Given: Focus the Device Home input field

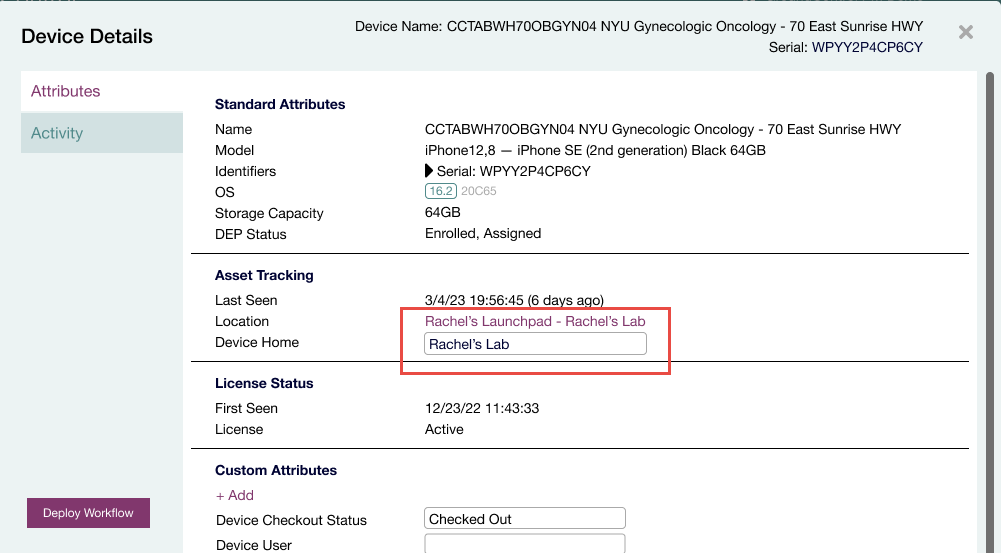Looking at the screenshot, I should point(535,344).
